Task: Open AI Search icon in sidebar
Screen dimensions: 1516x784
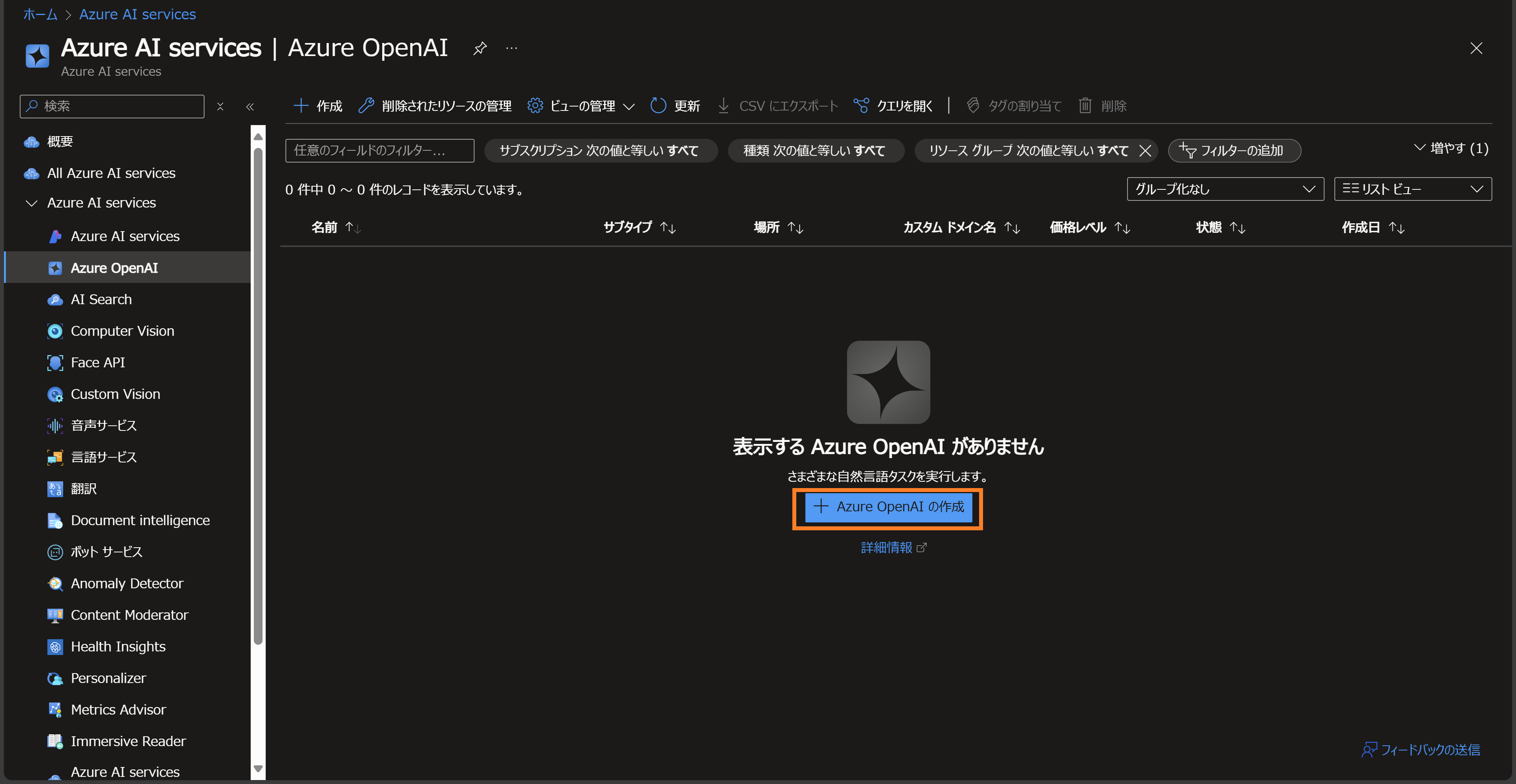Action: coord(55,300)
